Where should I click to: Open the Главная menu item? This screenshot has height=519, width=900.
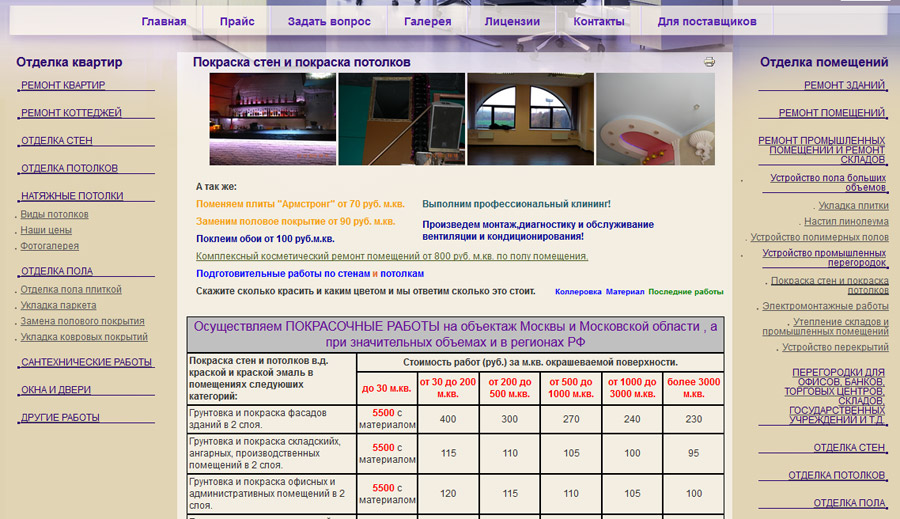(x=163, y=21)
